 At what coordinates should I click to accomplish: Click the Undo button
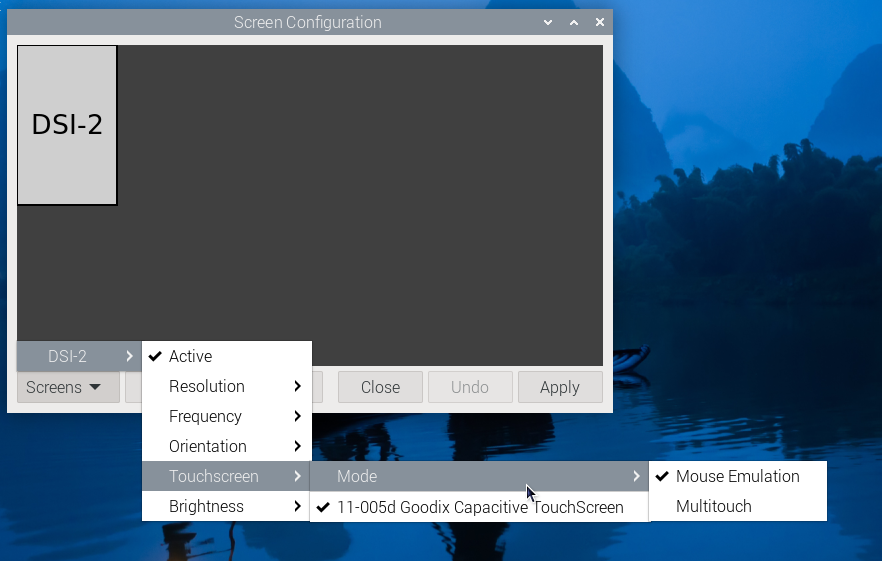point(470,387)
